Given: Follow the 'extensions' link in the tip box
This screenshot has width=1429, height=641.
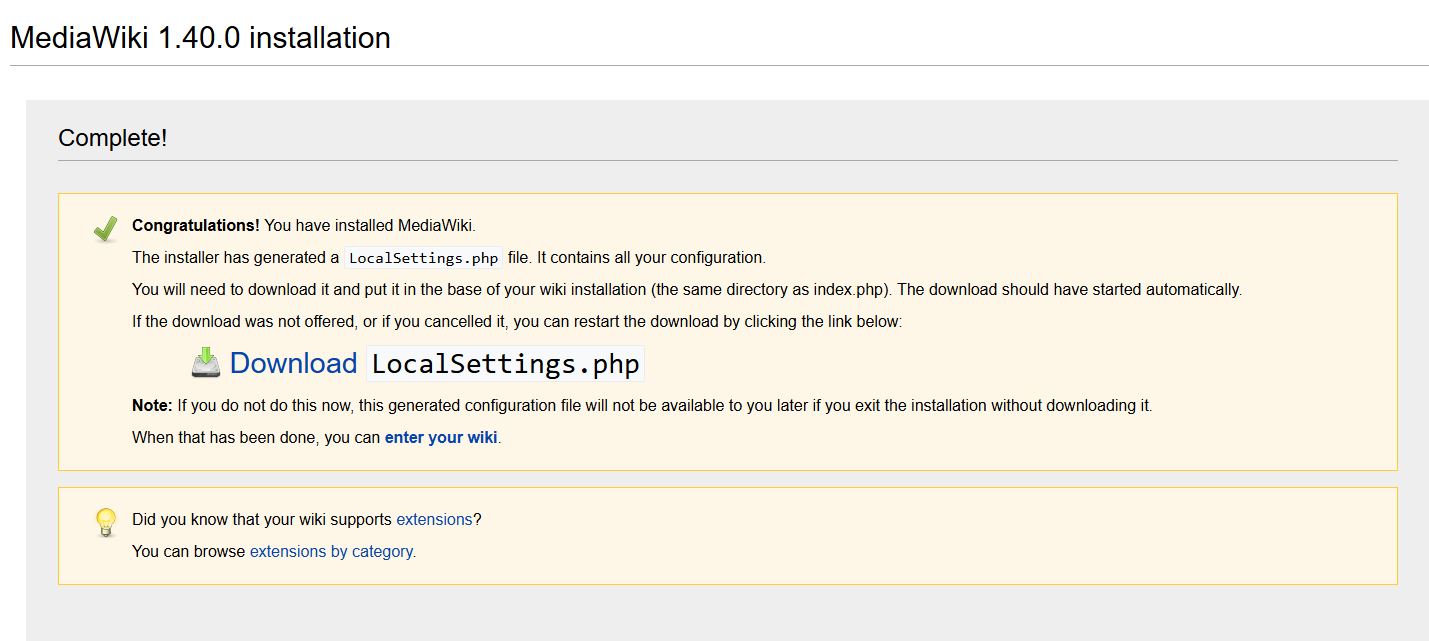Looking at the screenshot, I should tap(434, 520).
